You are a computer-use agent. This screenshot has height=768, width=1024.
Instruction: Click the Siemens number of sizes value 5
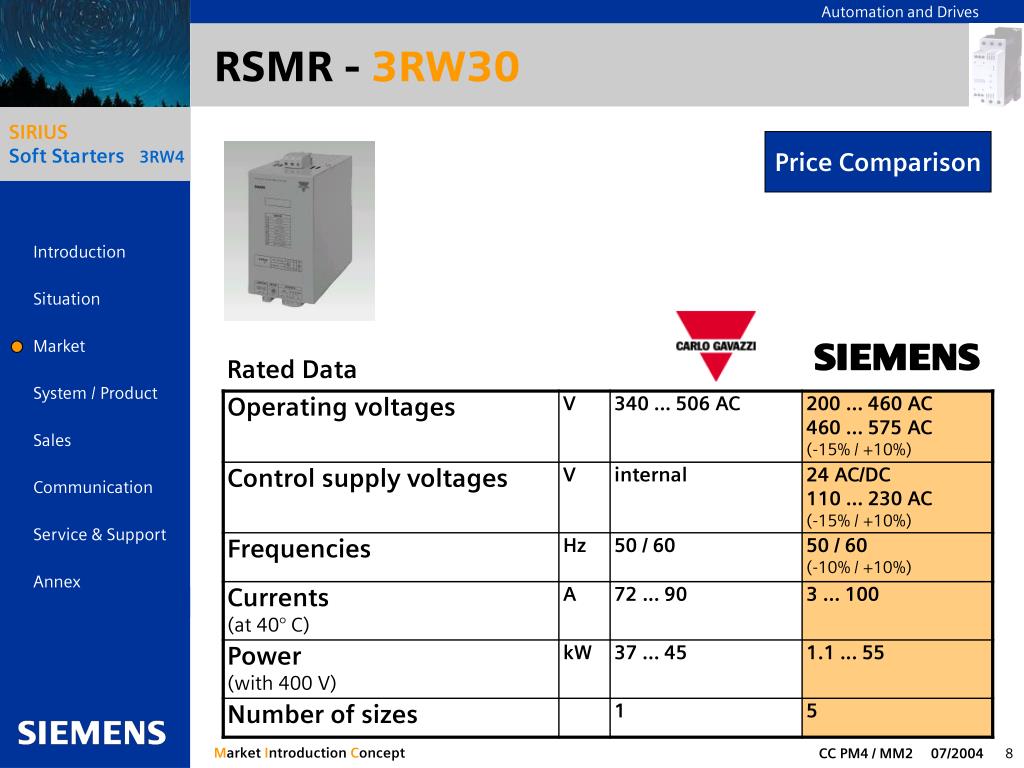(x=812, y=711)
